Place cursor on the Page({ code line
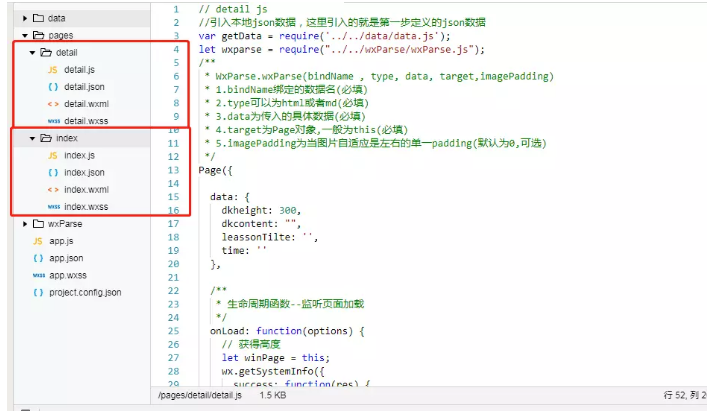The height and width of the screenshot is (420, 710). (219, 170)
